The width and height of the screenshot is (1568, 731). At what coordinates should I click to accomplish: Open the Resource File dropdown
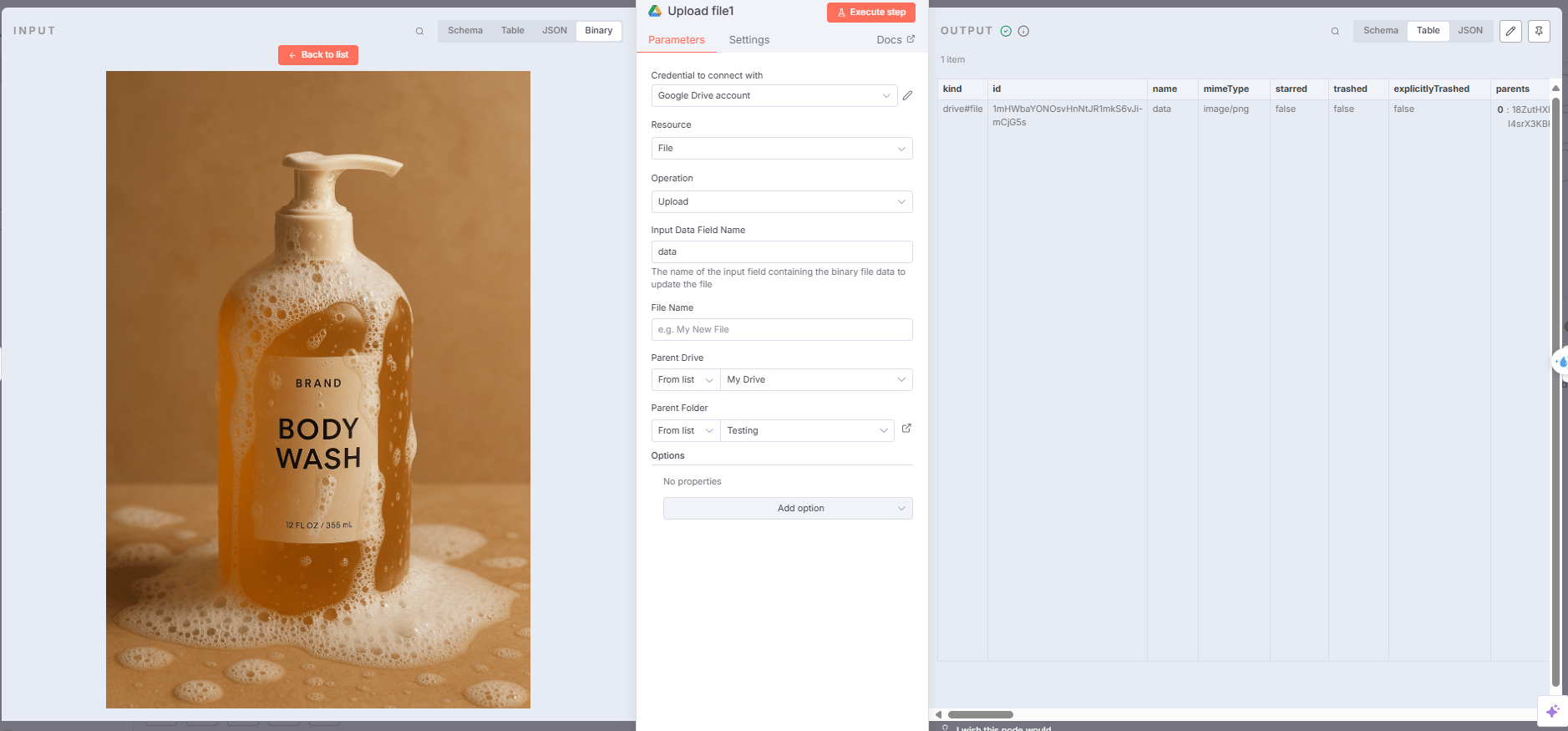point(782,148)
